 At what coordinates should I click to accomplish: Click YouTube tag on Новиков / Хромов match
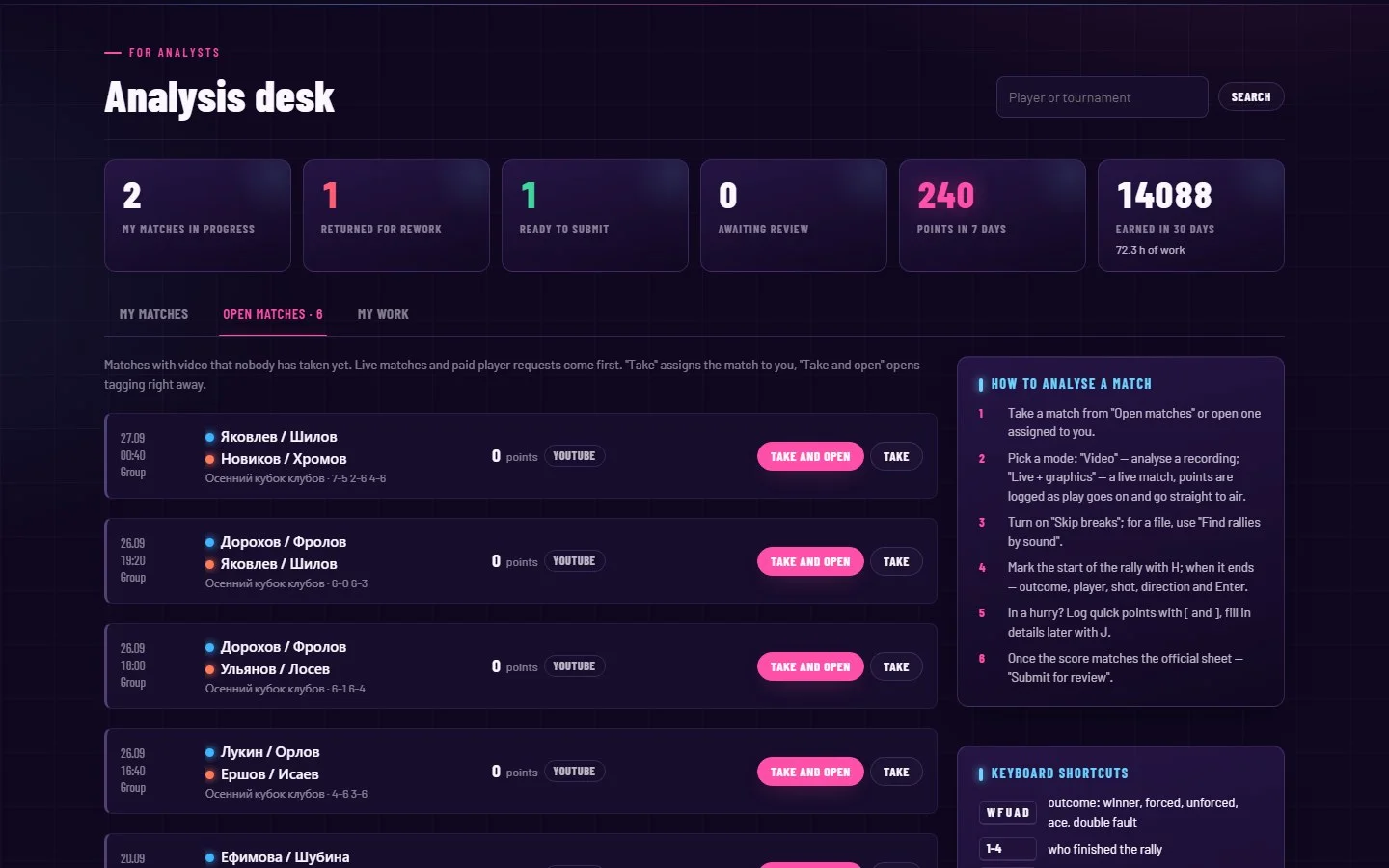(574, 456)
